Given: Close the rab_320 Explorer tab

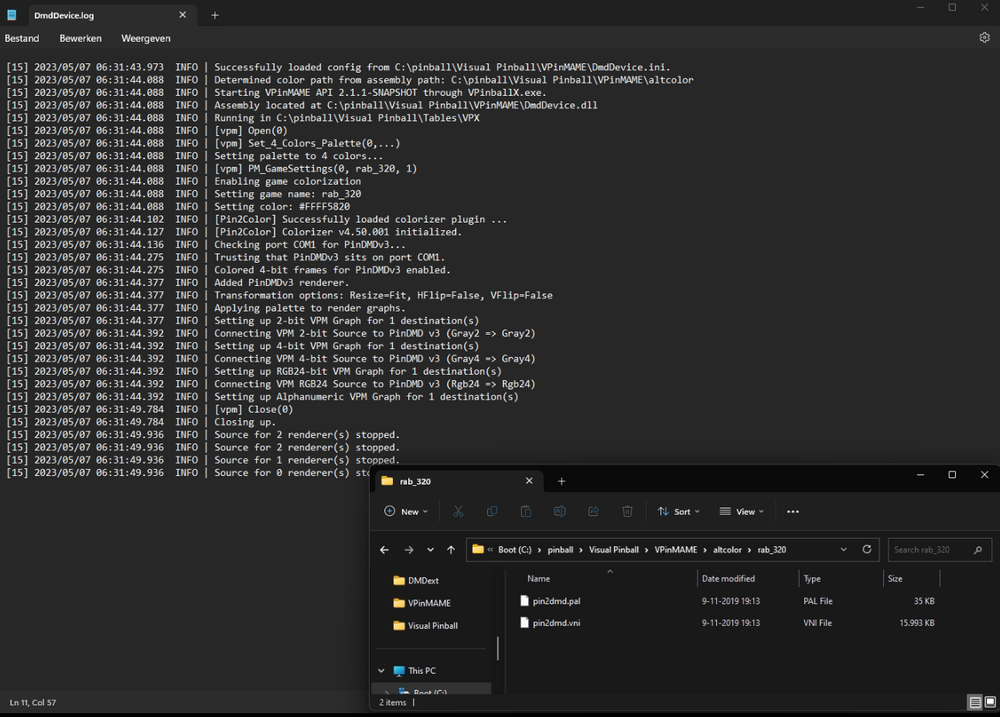Looking at the screenshot, I should [x=529, y=481].
